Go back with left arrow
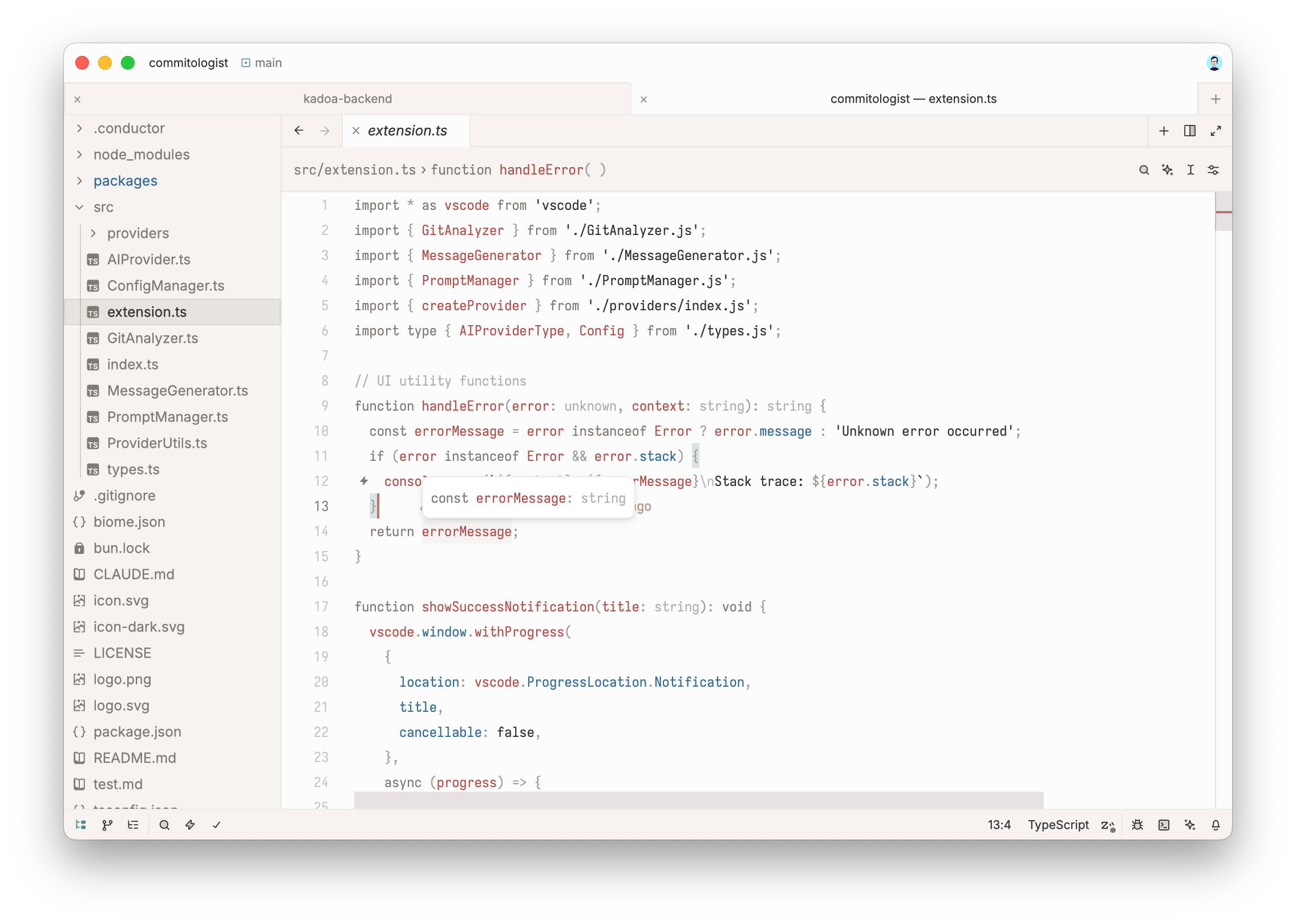 tap(299, 131)
